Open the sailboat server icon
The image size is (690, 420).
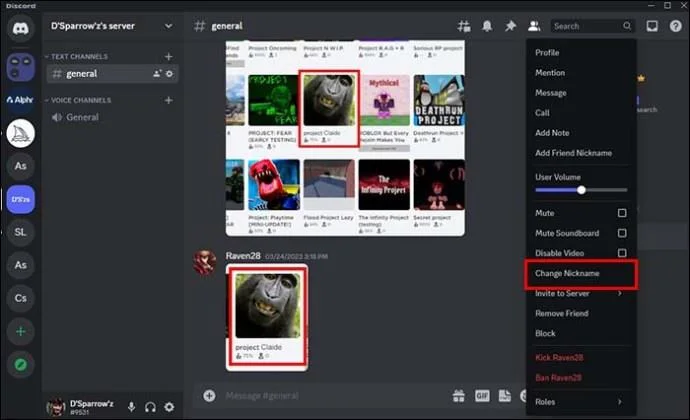20,133
